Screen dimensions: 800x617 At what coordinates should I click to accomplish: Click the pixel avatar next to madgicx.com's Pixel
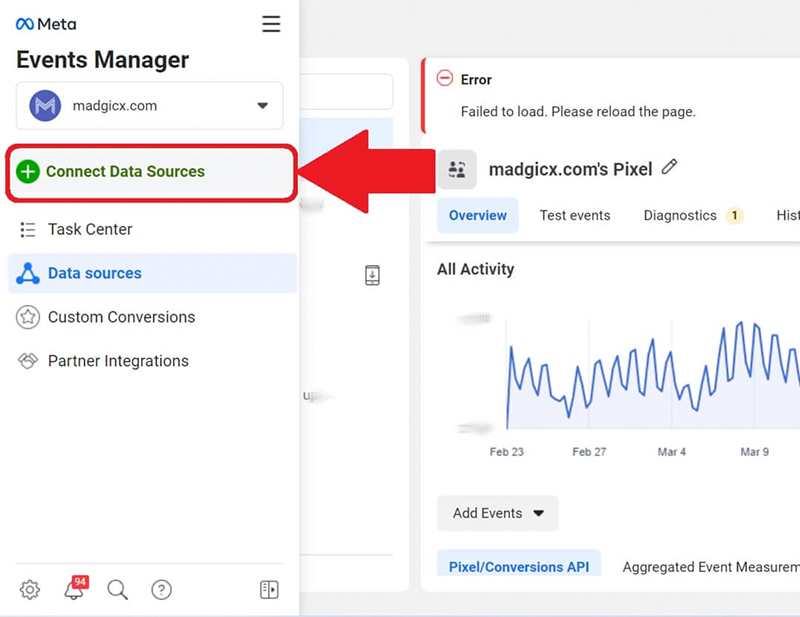[x=458, y=168]
